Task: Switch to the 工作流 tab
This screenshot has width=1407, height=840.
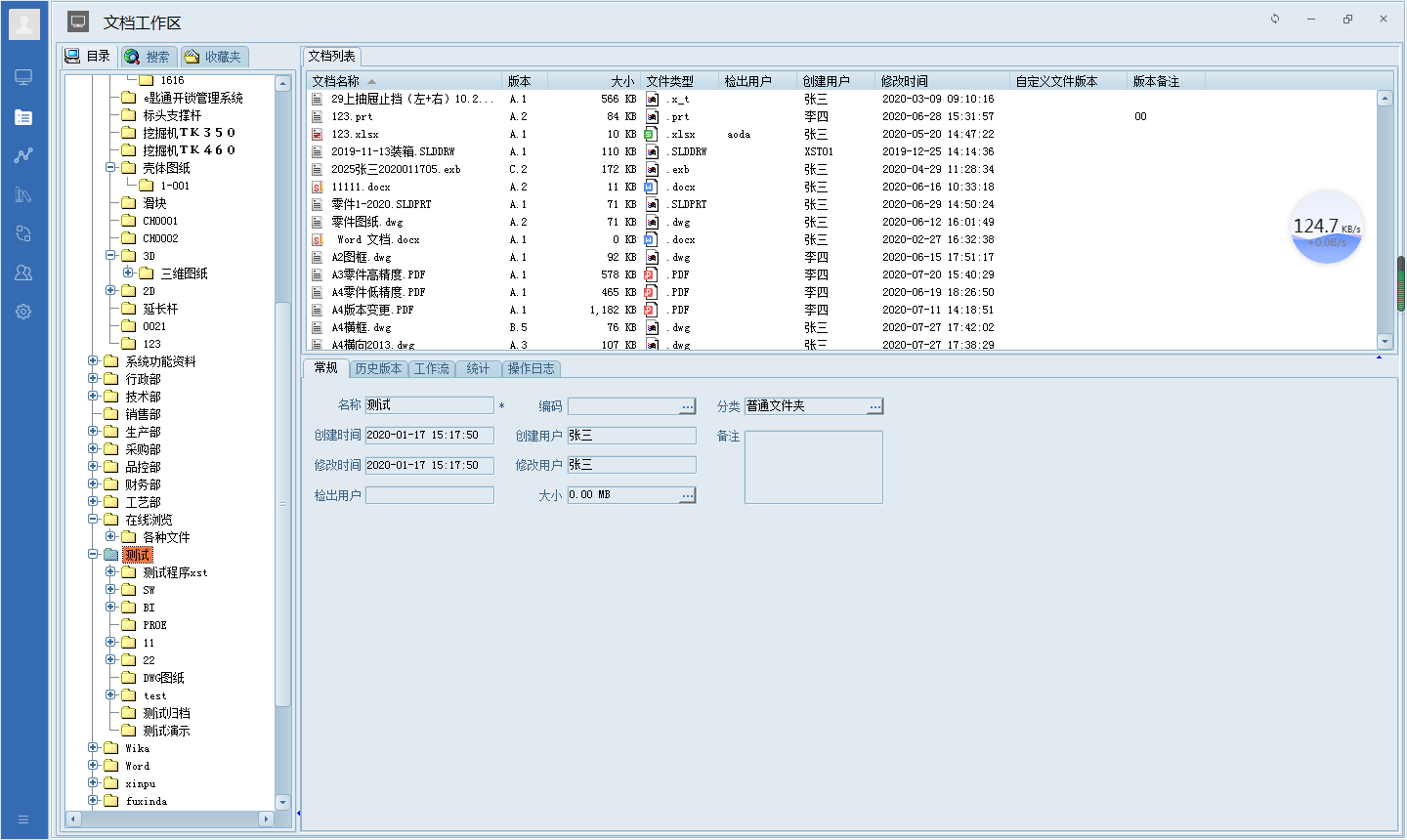Action: point(431,368)
